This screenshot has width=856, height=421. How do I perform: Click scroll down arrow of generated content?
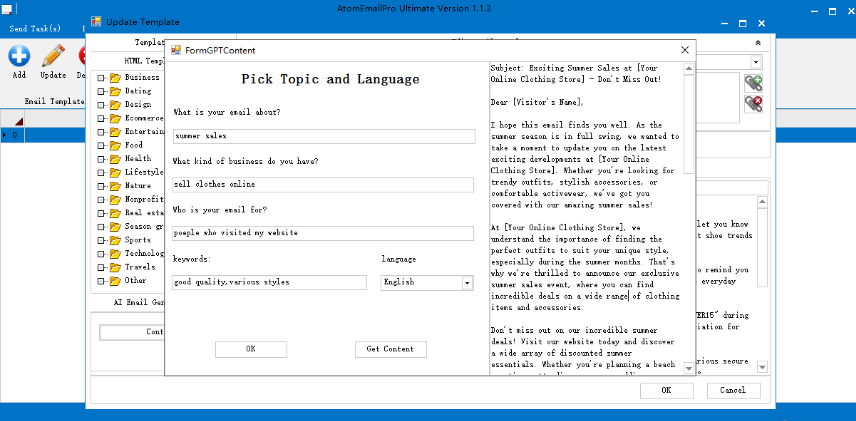click(689, 369)
